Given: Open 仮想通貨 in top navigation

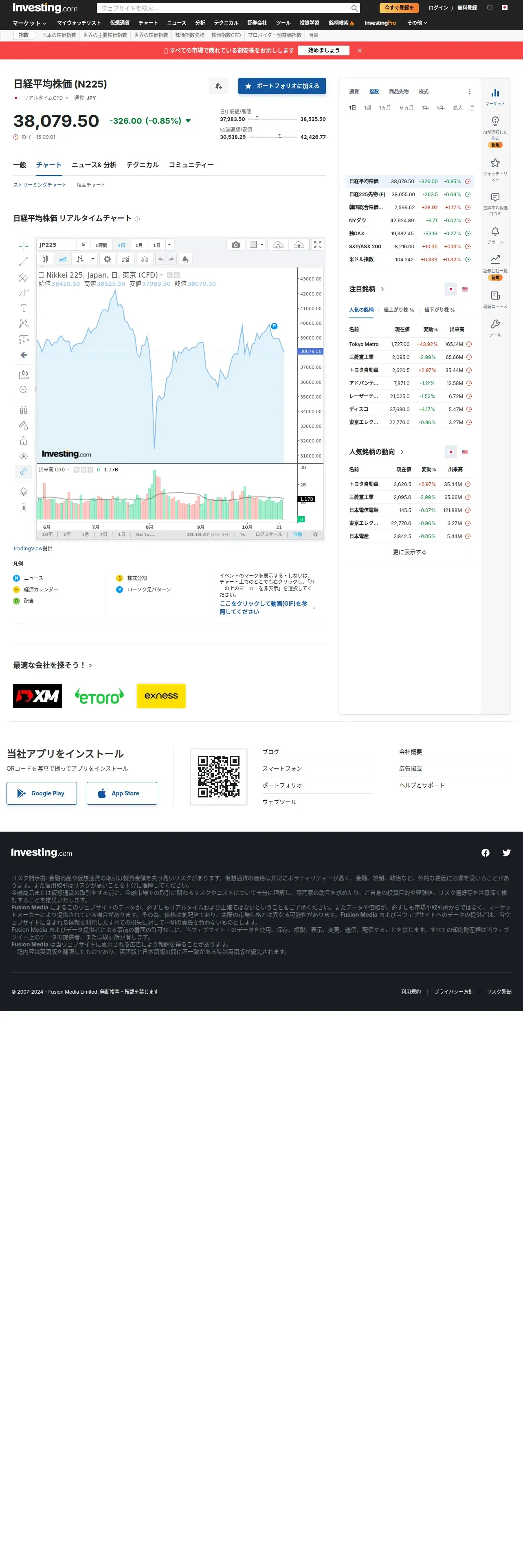Looking at the screenshot, I should [x=120, y=23].
